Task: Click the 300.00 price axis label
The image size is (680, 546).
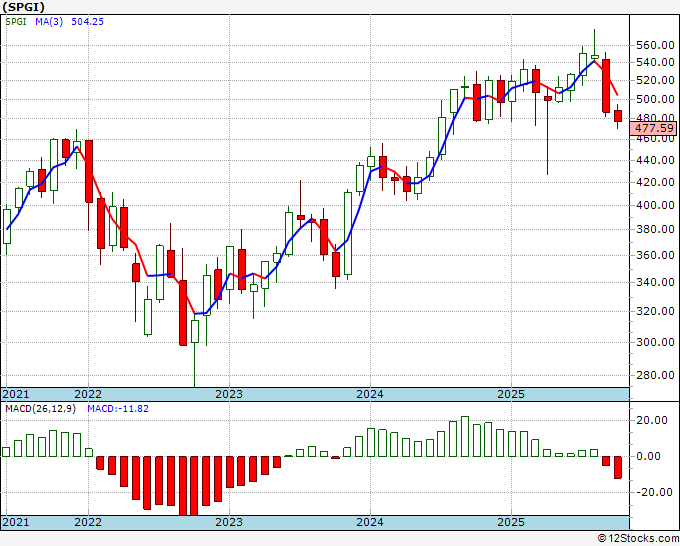Action: click(x=655, y=342)
